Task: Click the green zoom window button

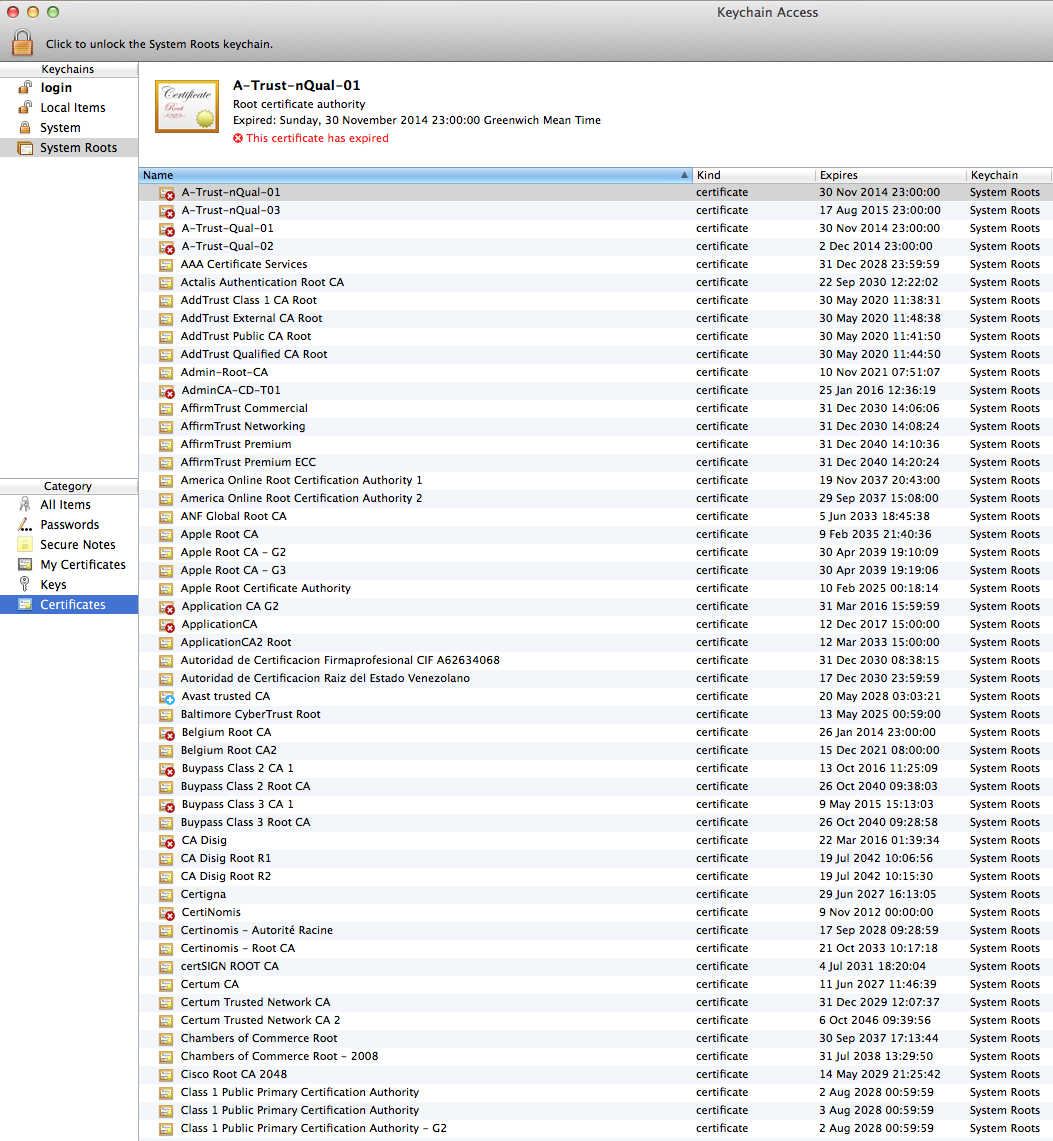Action: tap(52, 12)
